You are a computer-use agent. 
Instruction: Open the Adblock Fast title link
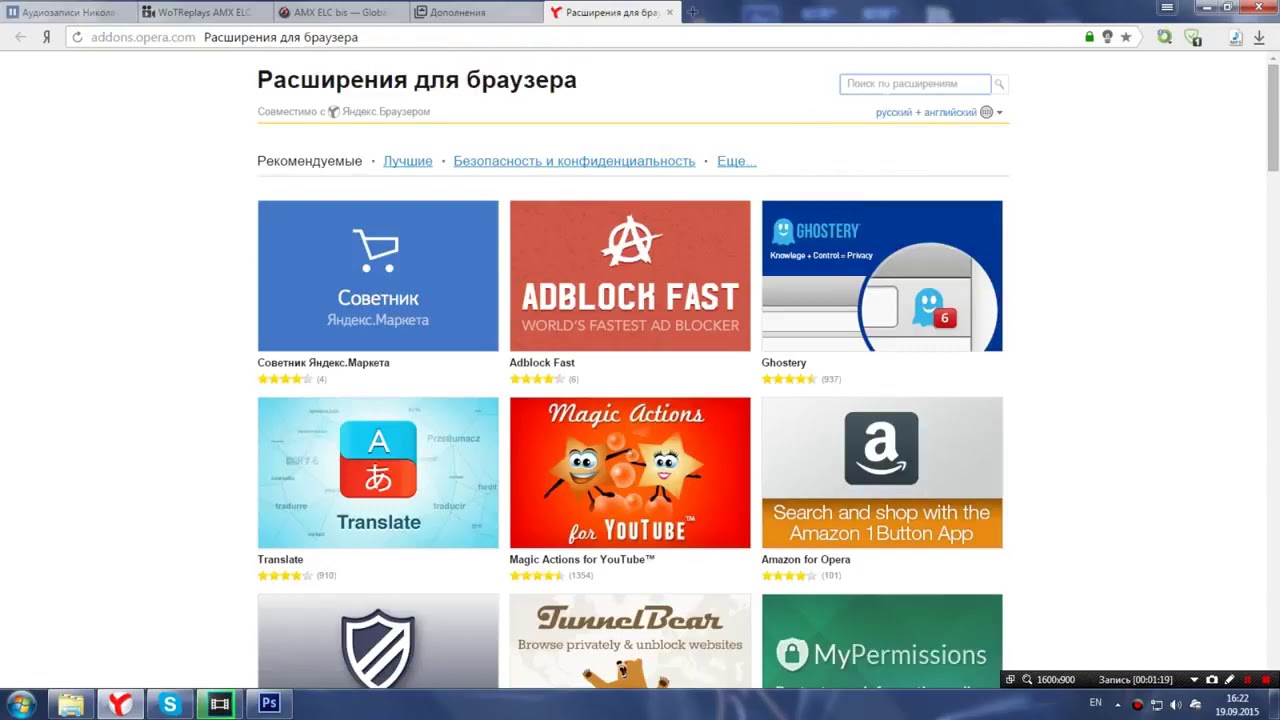pos(542,363)
